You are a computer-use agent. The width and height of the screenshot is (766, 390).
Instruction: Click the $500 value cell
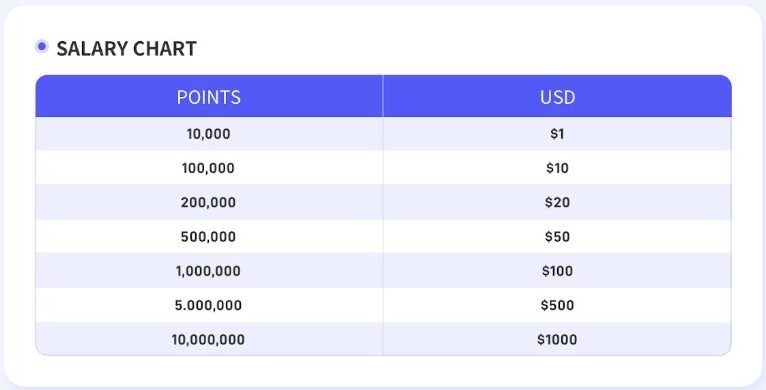[557, 305]
